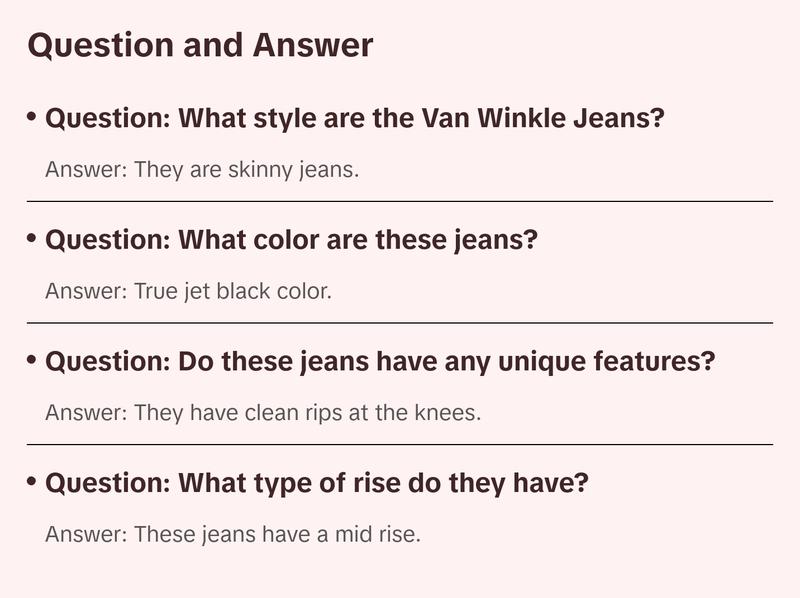The width and height of the screenshot is (800, 598).
Task: Click the word "Question:" in the rise question
Action: coord(107,484)
